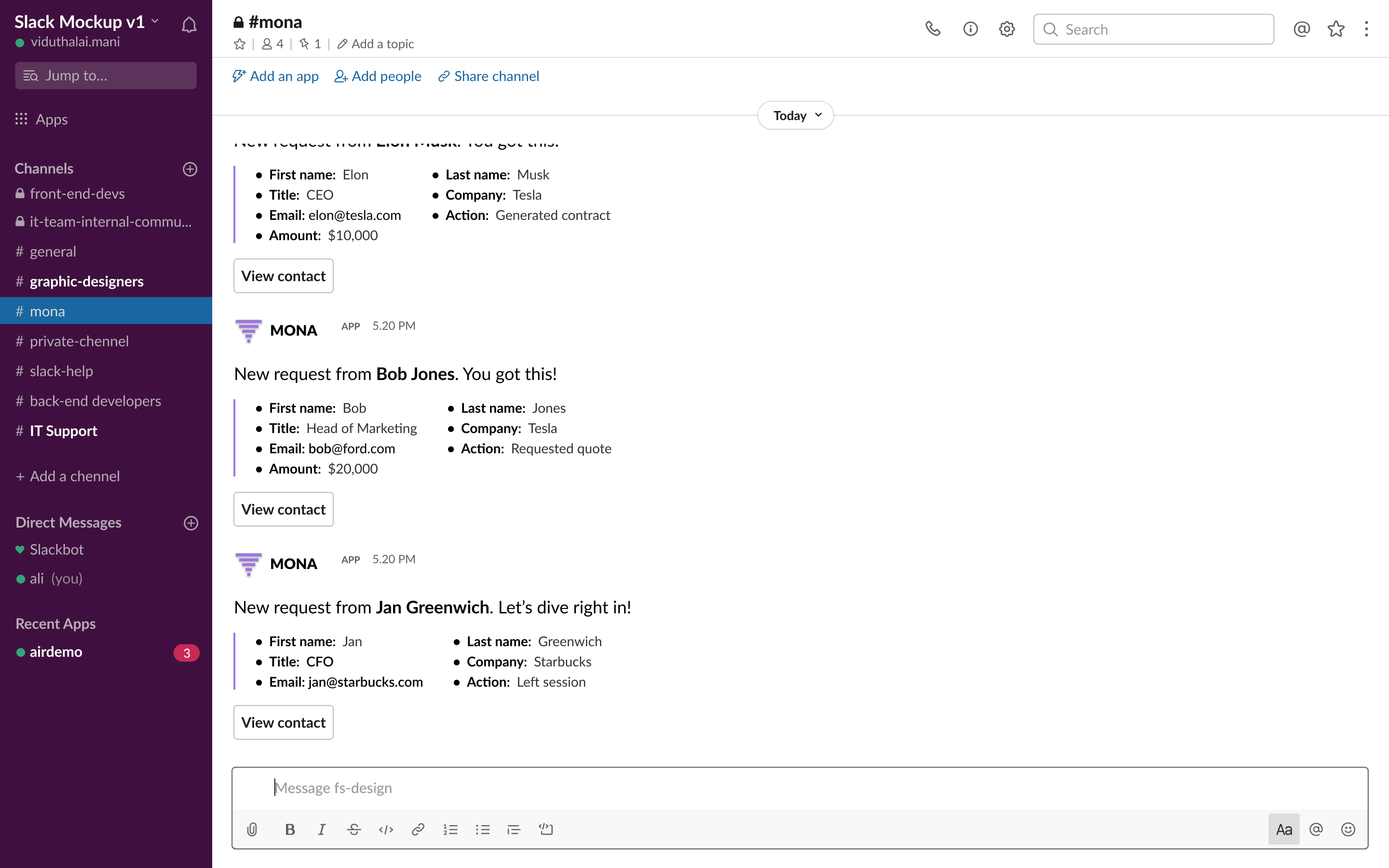
Task: Click Add an app link
Action: (275, 76)
